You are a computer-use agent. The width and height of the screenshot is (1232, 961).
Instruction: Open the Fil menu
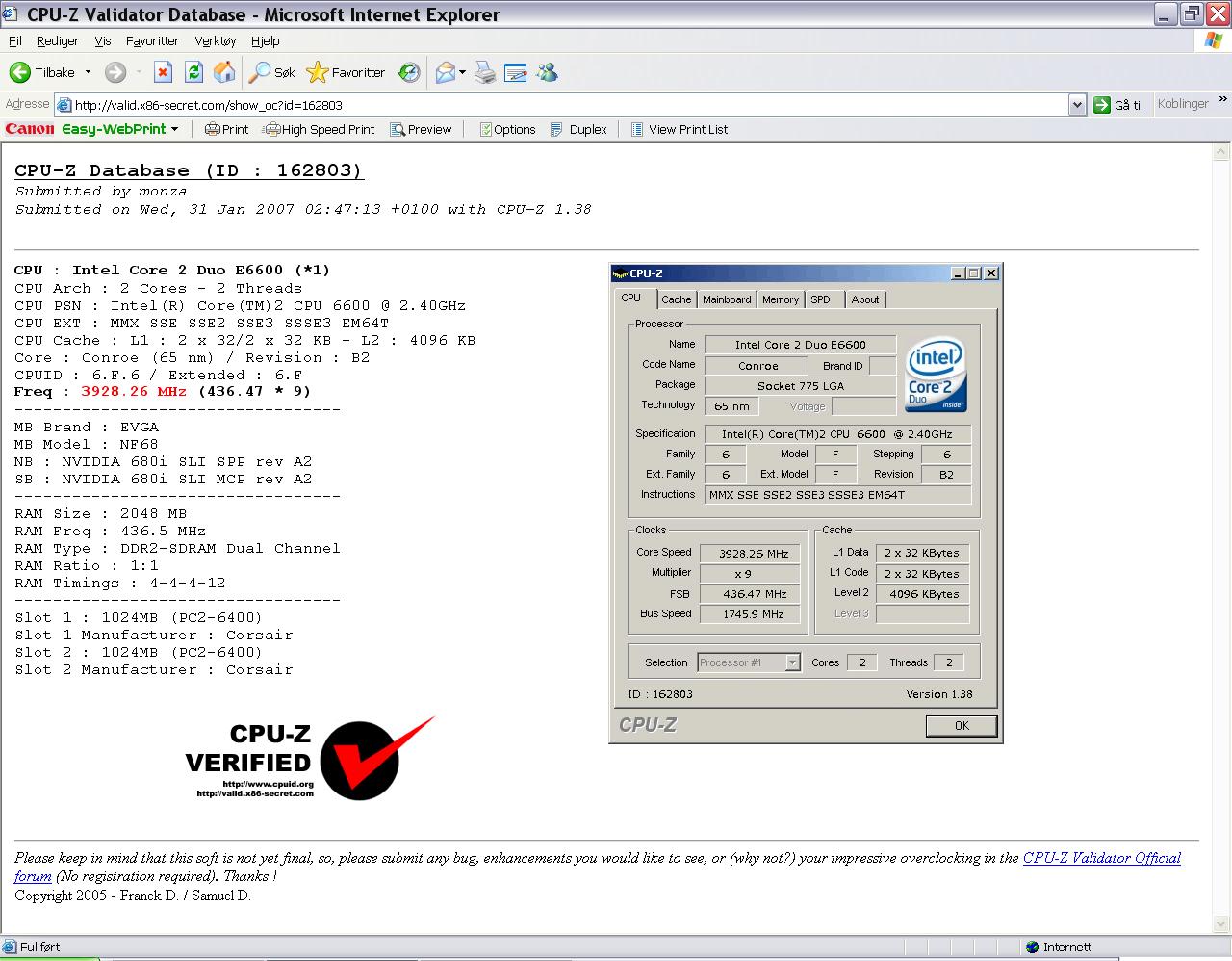[15, 41]
